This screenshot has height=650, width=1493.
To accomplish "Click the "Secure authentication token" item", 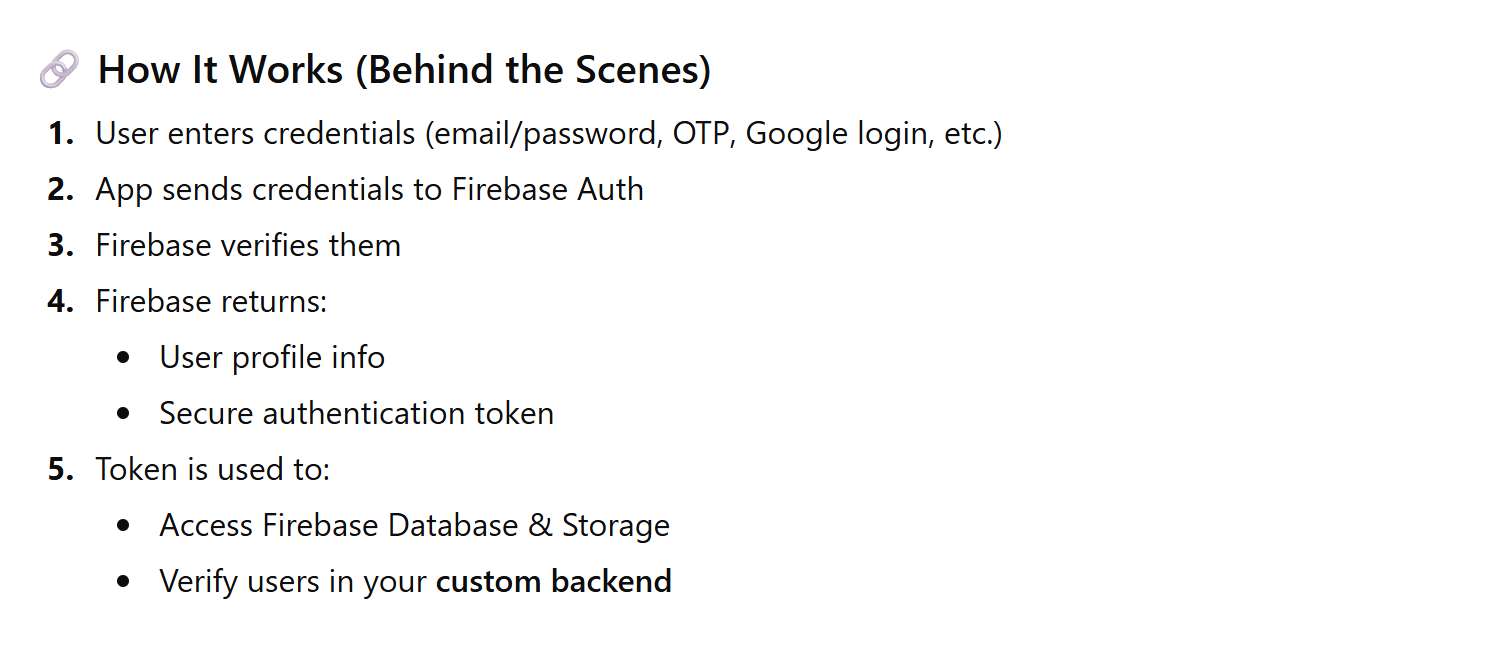I will 356,414.
